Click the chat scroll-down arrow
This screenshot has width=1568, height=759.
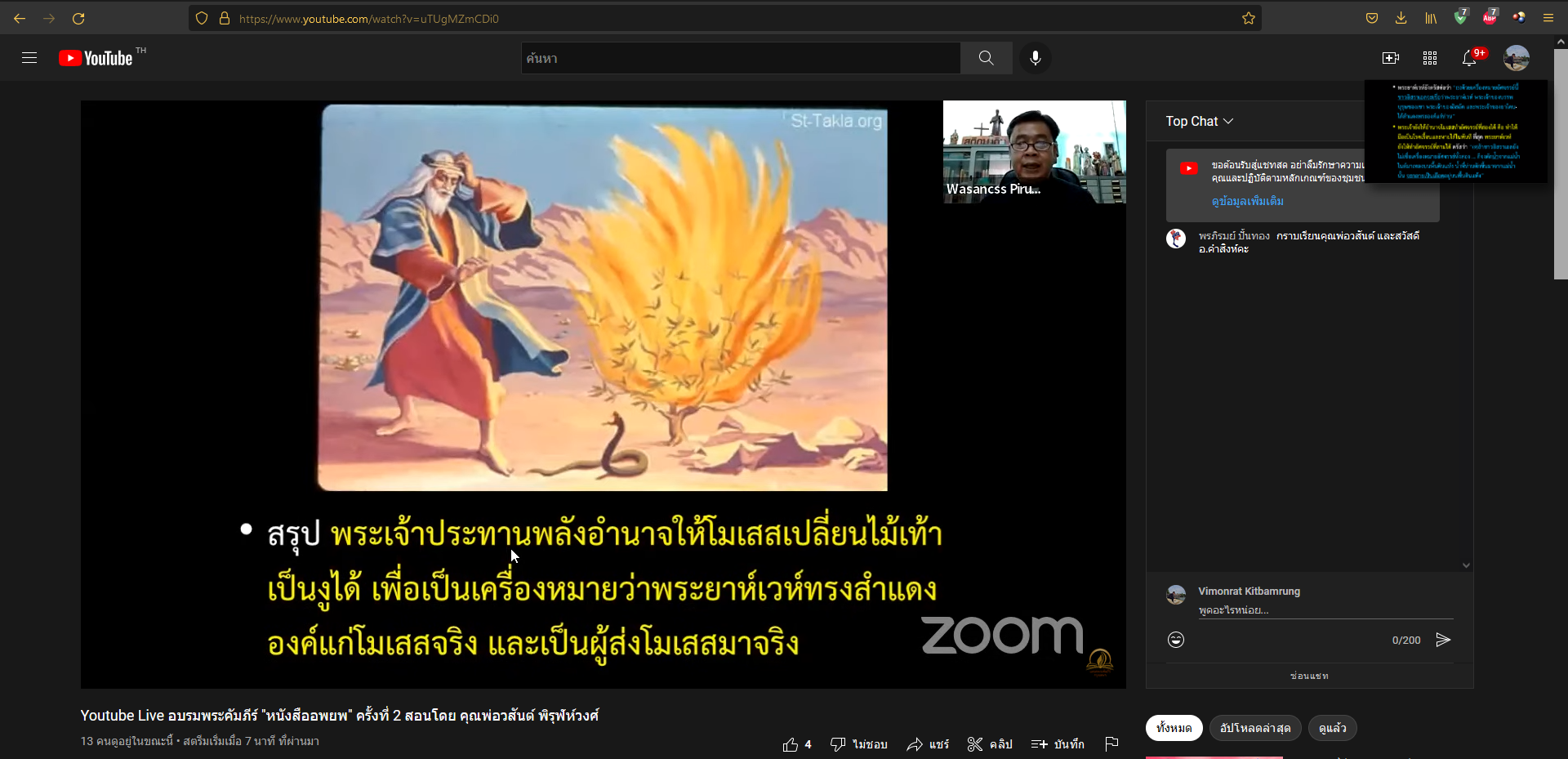coord(1466,565)
